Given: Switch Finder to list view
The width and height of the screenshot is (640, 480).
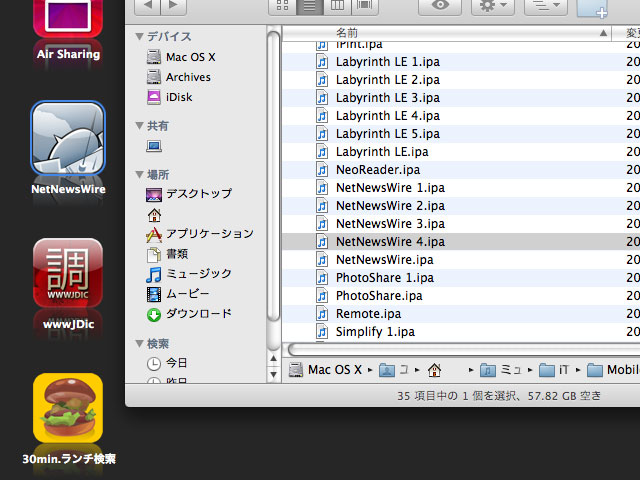Looking at the screenshot, I should [310, 6].
